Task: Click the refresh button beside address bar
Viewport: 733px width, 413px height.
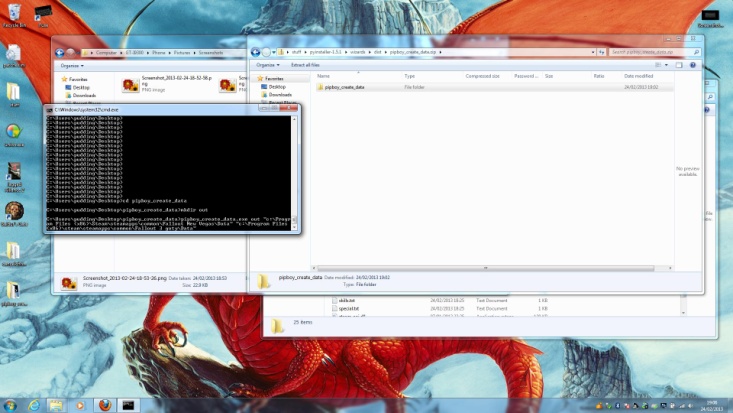Action: coord(602,52)
